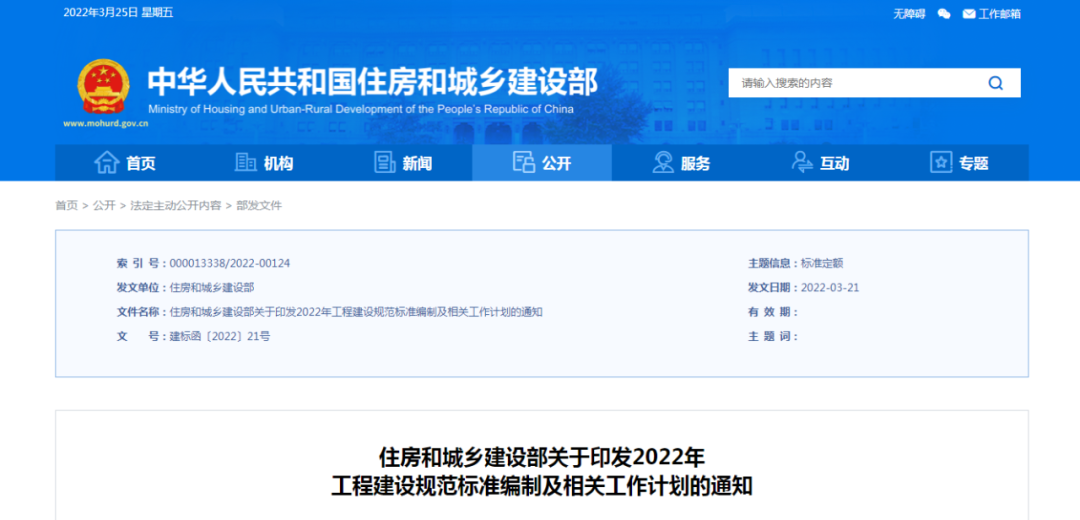Click the 公开 breadcrumb link
The width and height of the screenshot is (1080, 520).
tap(104, 205)
